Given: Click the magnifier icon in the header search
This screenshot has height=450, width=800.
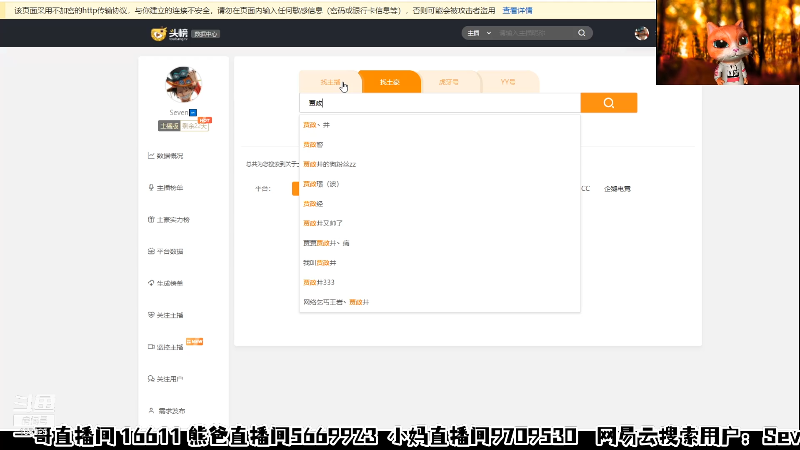Looking at the screenshot, I should (x=582, y=33).
